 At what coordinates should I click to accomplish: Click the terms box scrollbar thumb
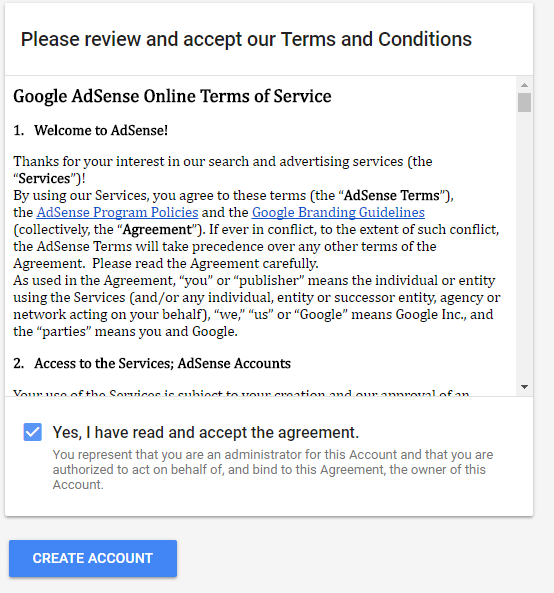(524, 102)
